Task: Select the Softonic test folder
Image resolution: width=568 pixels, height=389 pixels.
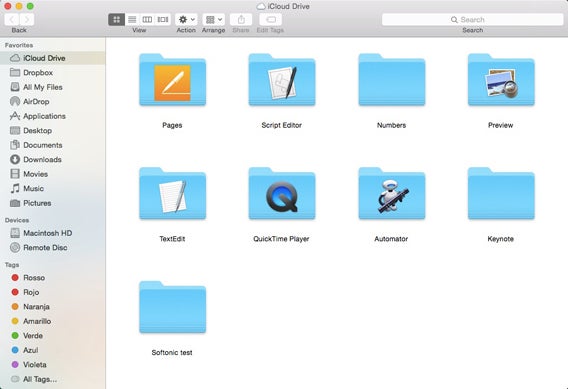Action: [x=172, y=307]
